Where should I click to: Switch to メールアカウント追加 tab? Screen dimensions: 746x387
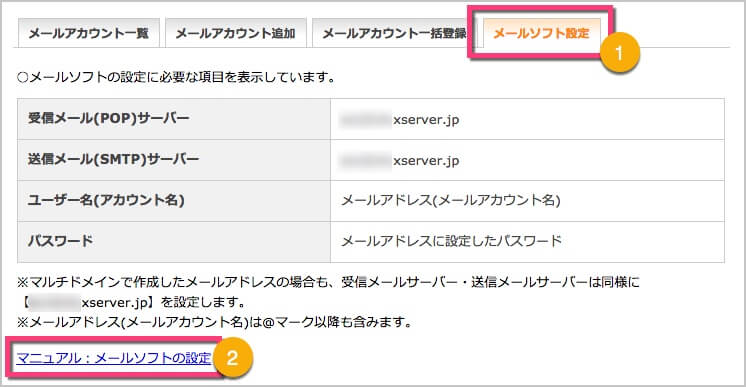236,33
